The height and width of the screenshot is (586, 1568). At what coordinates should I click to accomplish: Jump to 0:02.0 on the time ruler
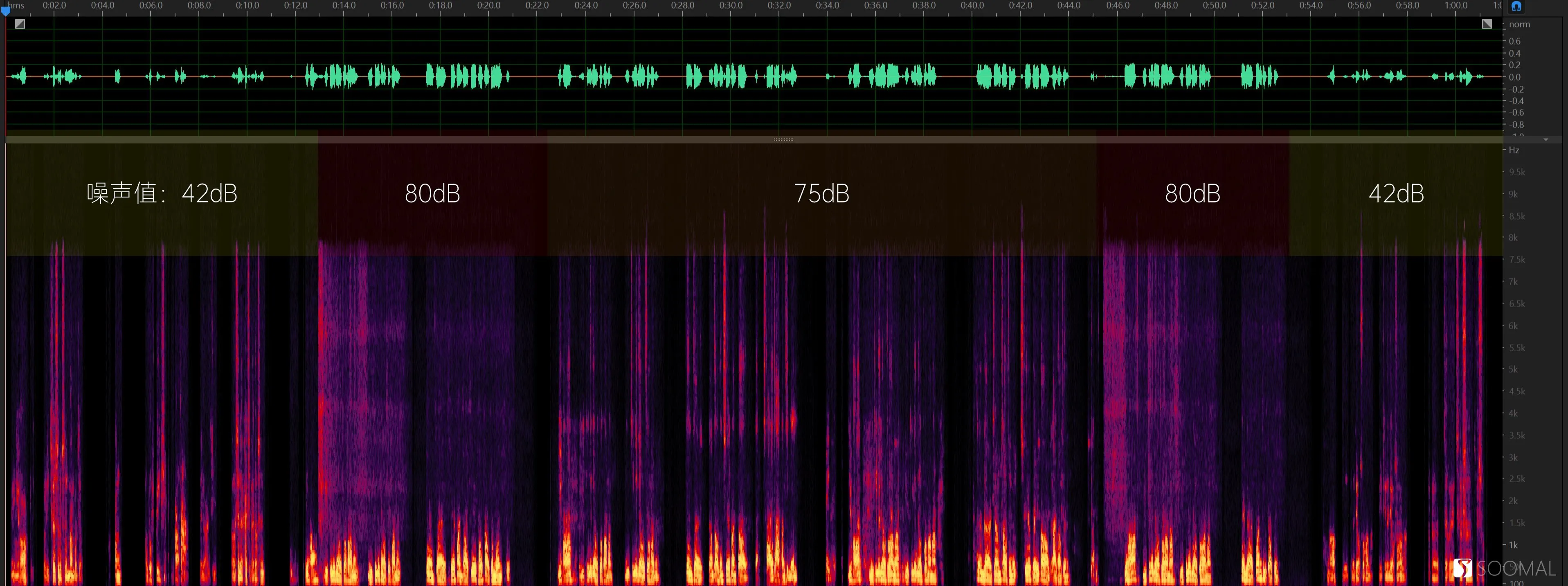coord(54,5)
